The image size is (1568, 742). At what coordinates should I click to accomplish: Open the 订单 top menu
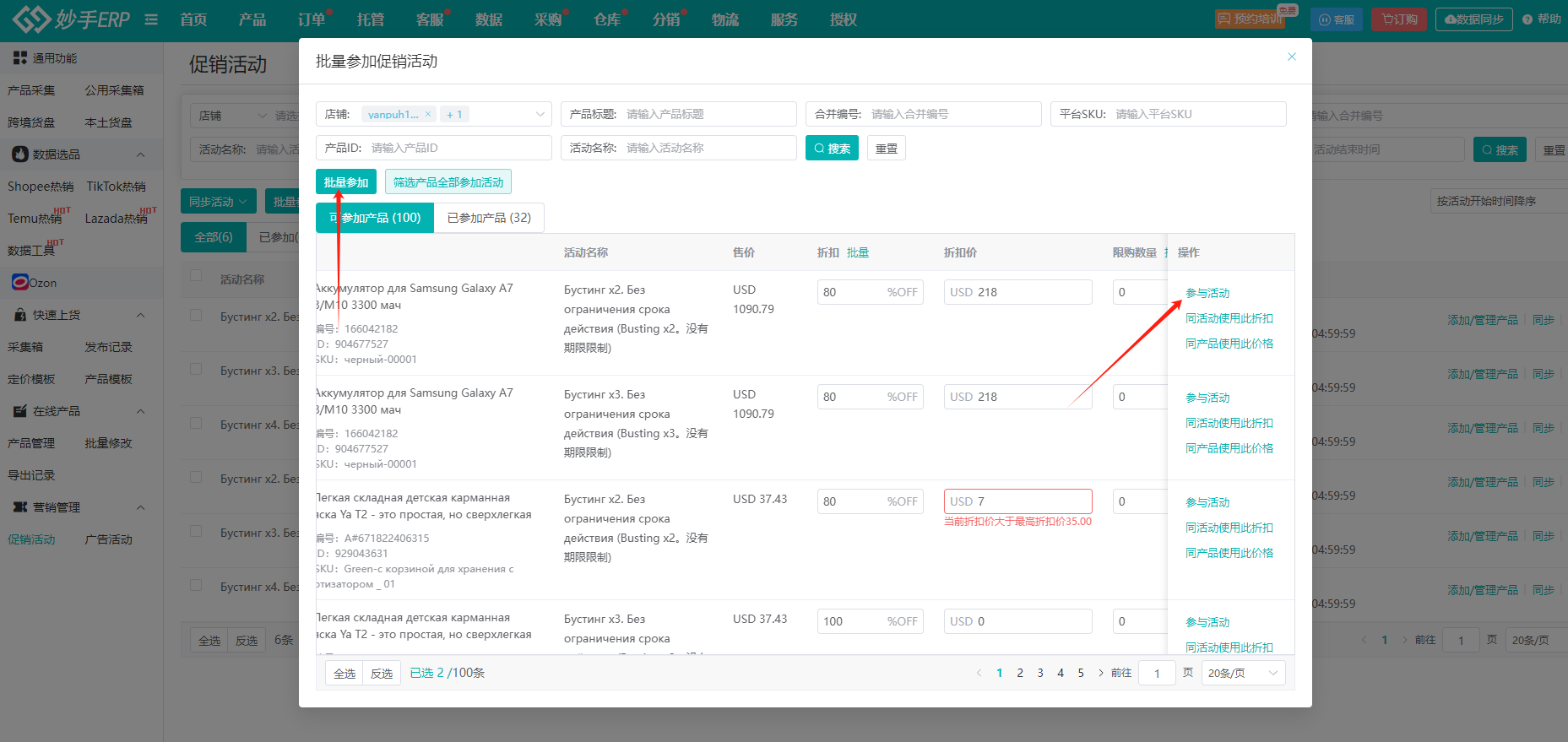tap(312, 19)
